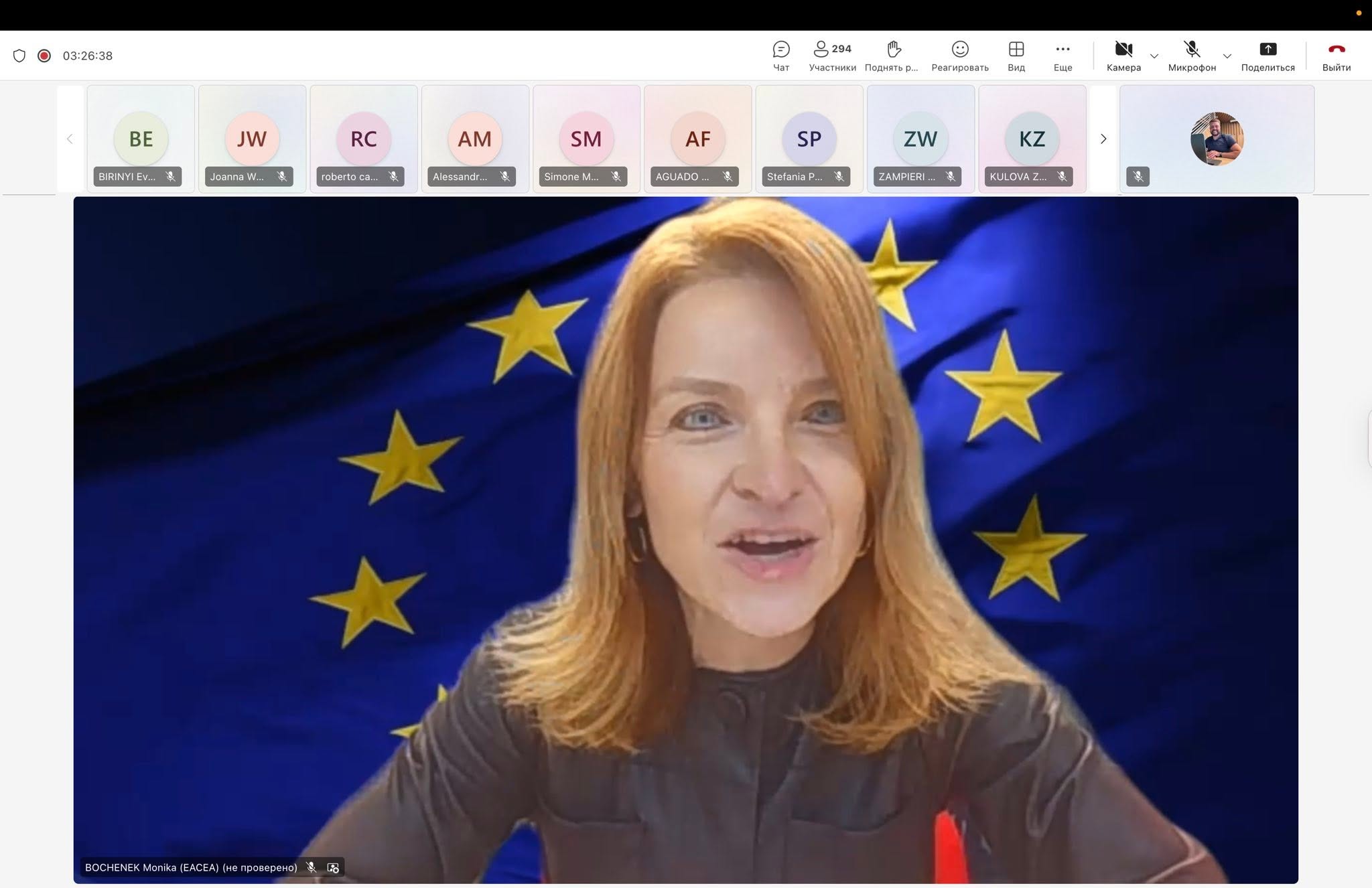Screen dimensions: 1372x888
Task: Go to previous participants with left arrow
Action: 70,139
